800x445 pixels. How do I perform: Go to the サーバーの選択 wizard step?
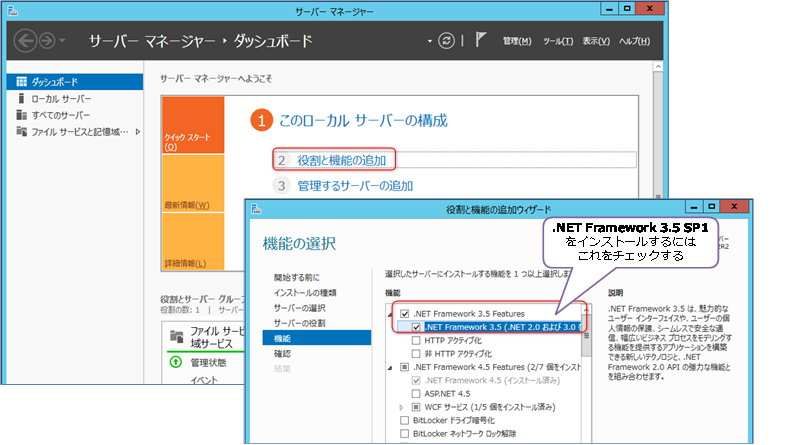(299, 308)
